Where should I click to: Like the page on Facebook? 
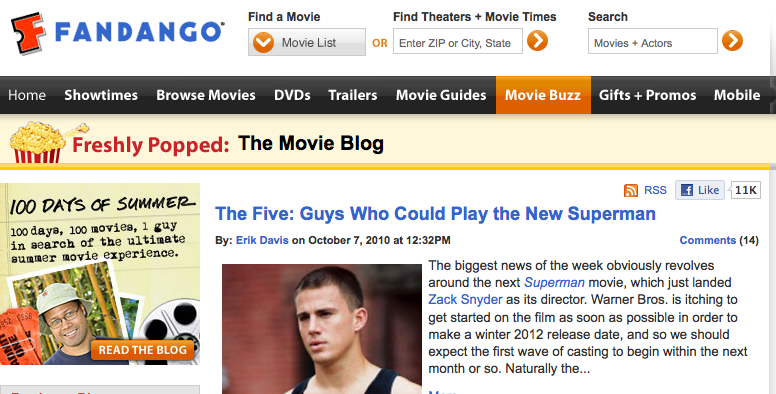700,190
